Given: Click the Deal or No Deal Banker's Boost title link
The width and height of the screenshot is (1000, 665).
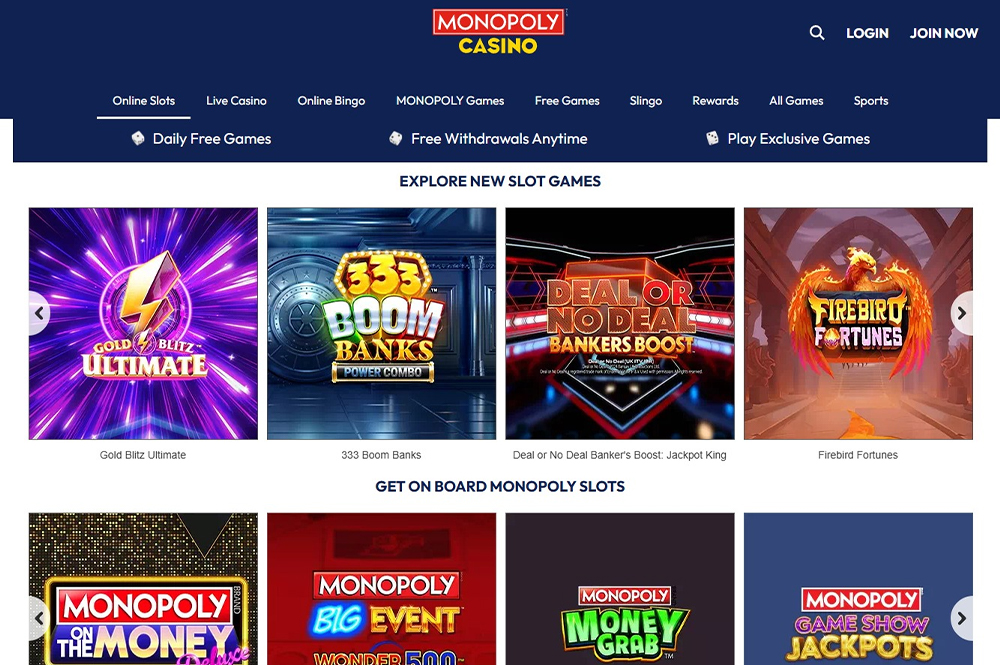Looking at the screenshot, I should click(x=619, y=455).
